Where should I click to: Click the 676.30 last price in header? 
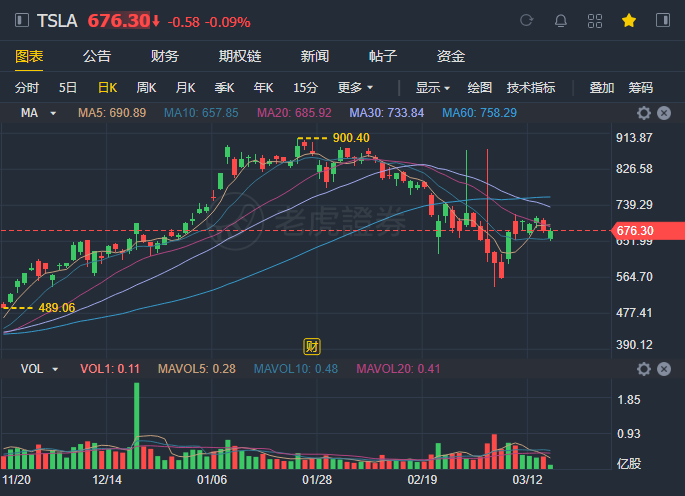[119, 21]
